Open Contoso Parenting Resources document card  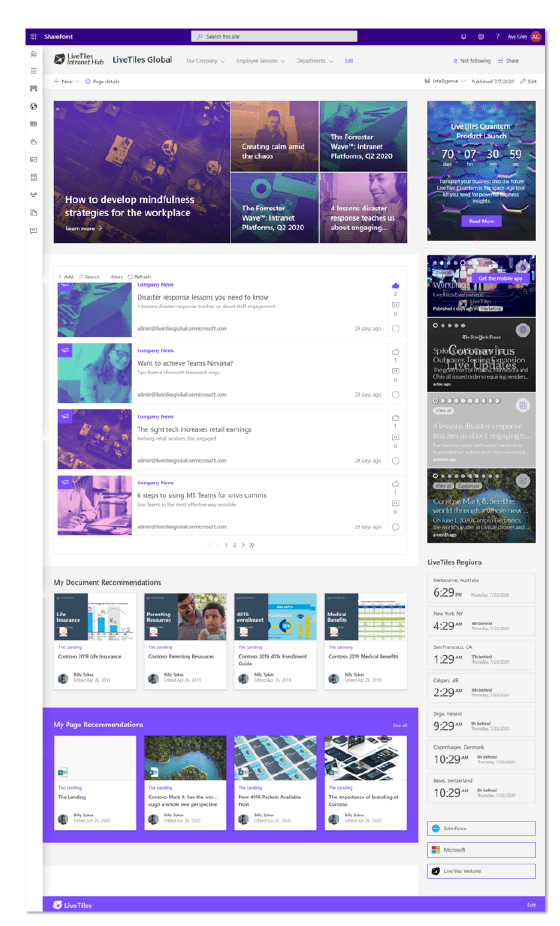pyautogui.click(x=185, y=641)
